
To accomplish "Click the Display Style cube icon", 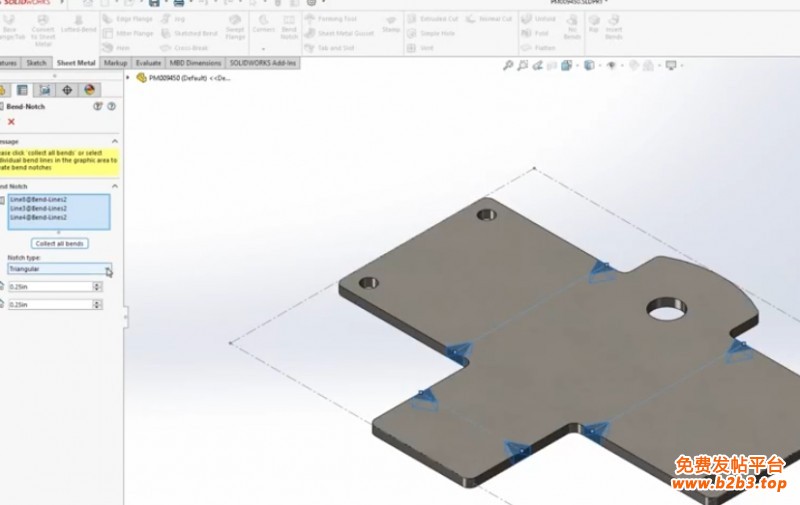I will pos(589,65).
